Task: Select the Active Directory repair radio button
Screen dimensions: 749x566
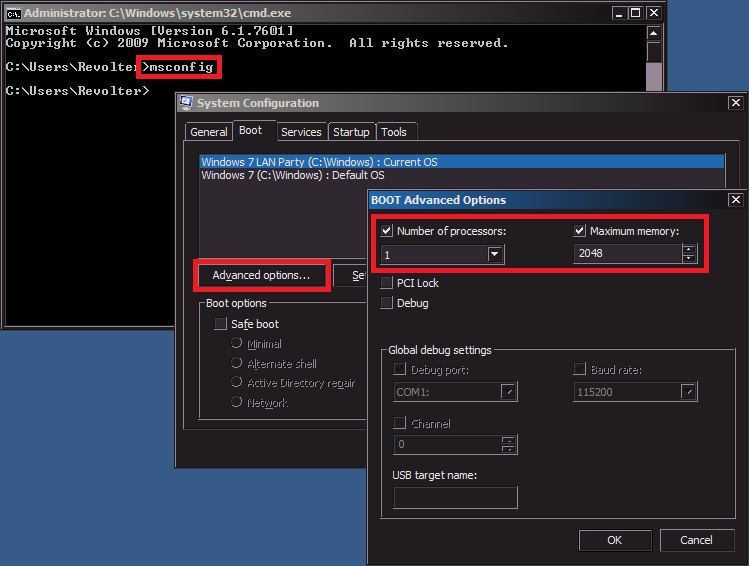Action: click(236, 382)
